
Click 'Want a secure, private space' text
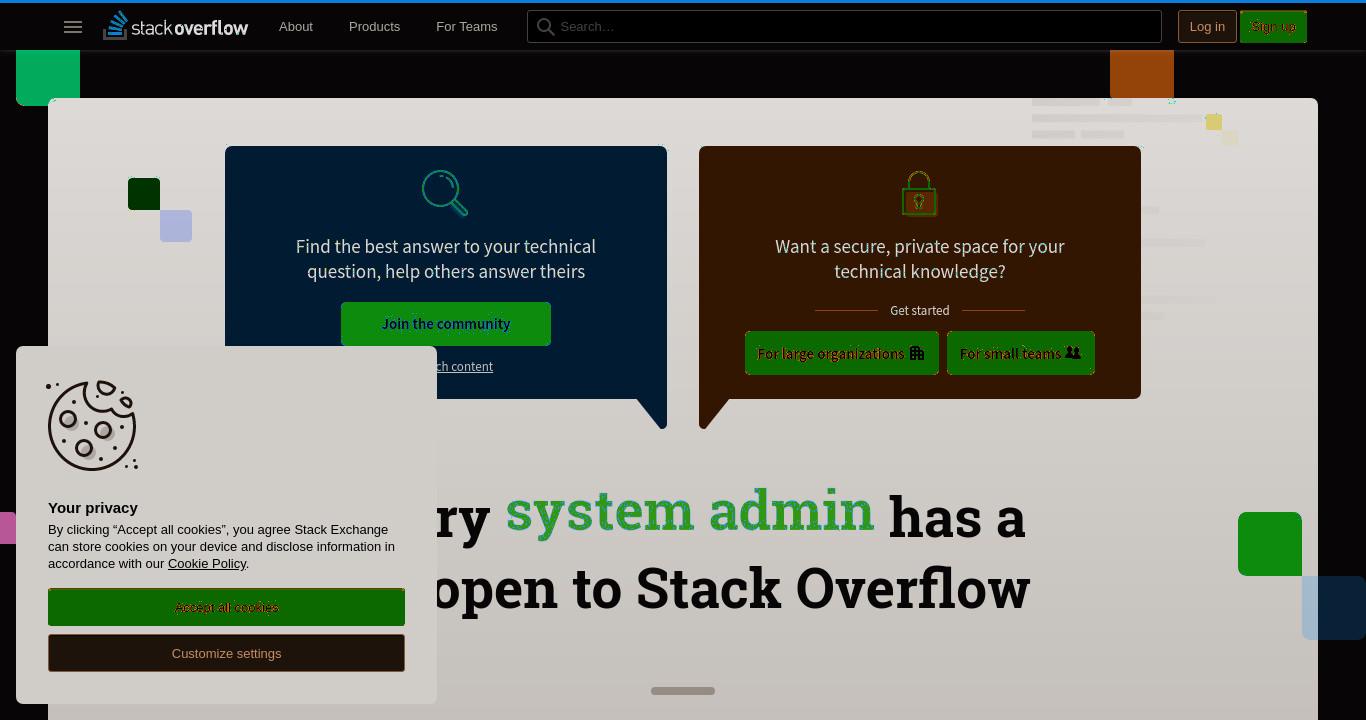(920, 258)
